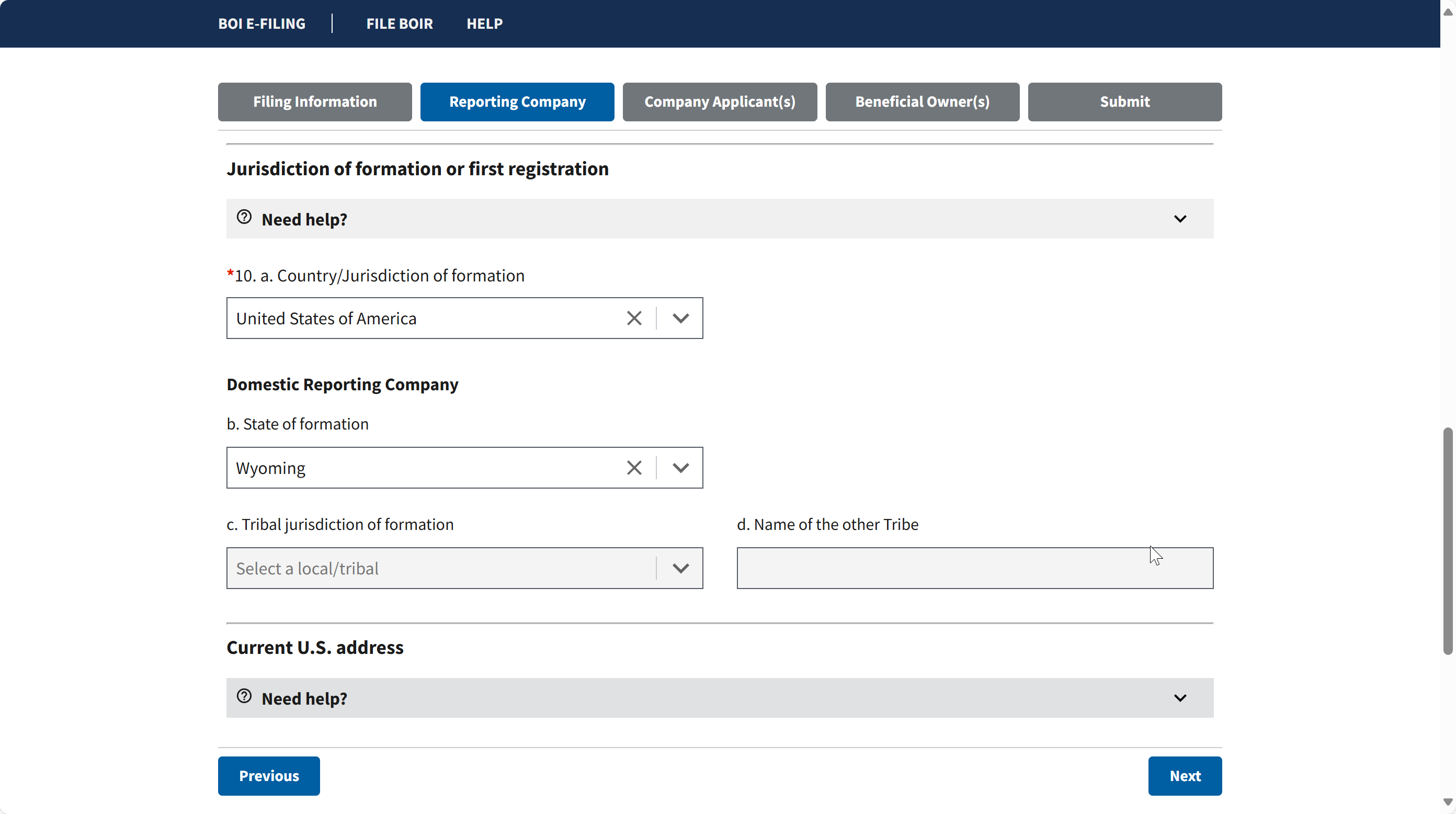Open the Tribal jurisdiction dropdown arrow
This screenshot has width=1456, height=814.
[680, 568]
